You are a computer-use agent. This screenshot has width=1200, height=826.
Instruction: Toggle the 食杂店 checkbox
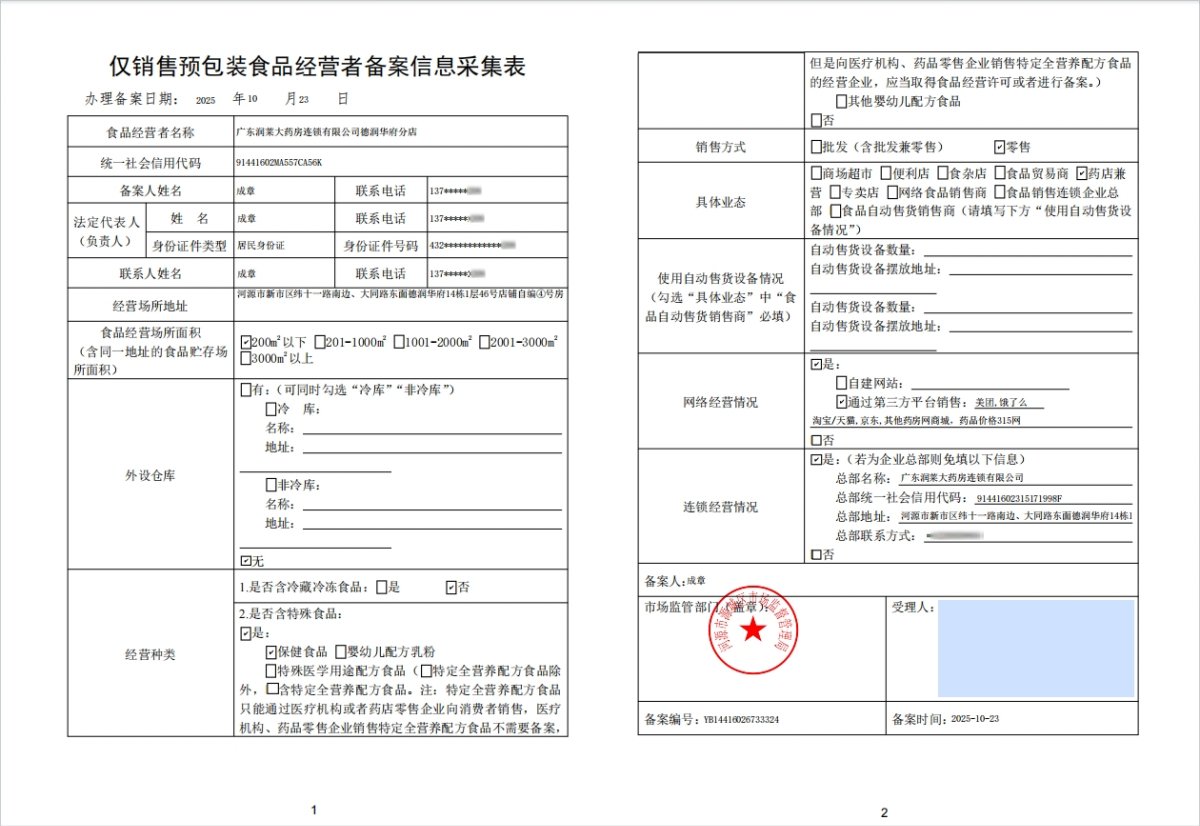click(x=943, y=172)
